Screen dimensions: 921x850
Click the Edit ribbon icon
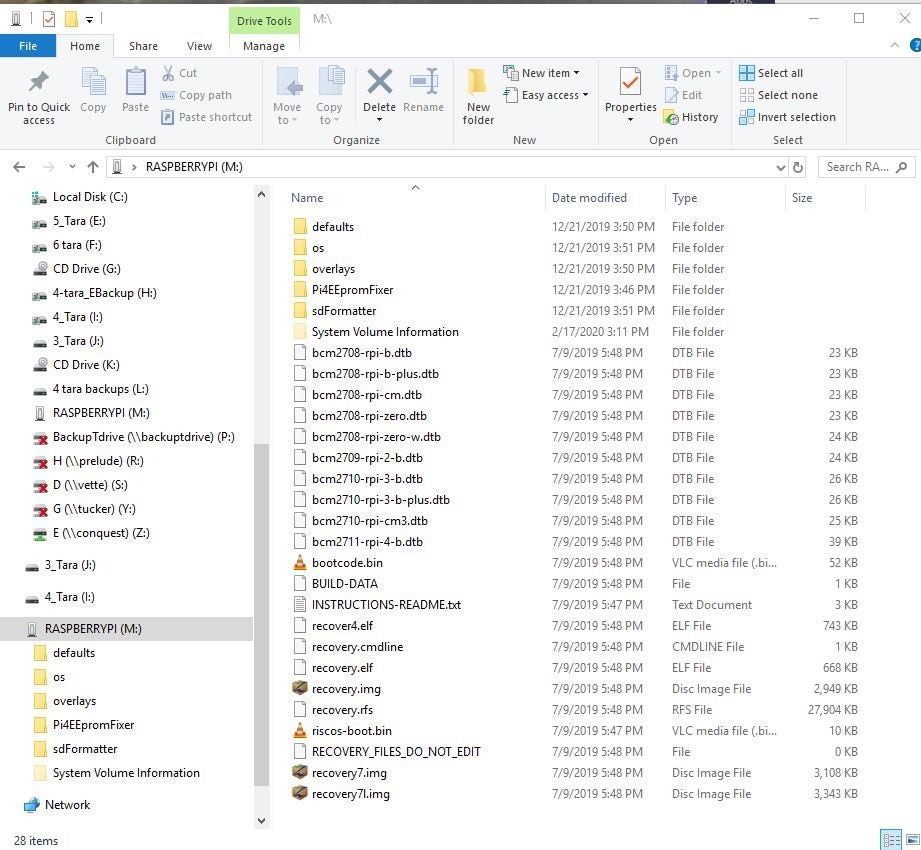[671, 95]
